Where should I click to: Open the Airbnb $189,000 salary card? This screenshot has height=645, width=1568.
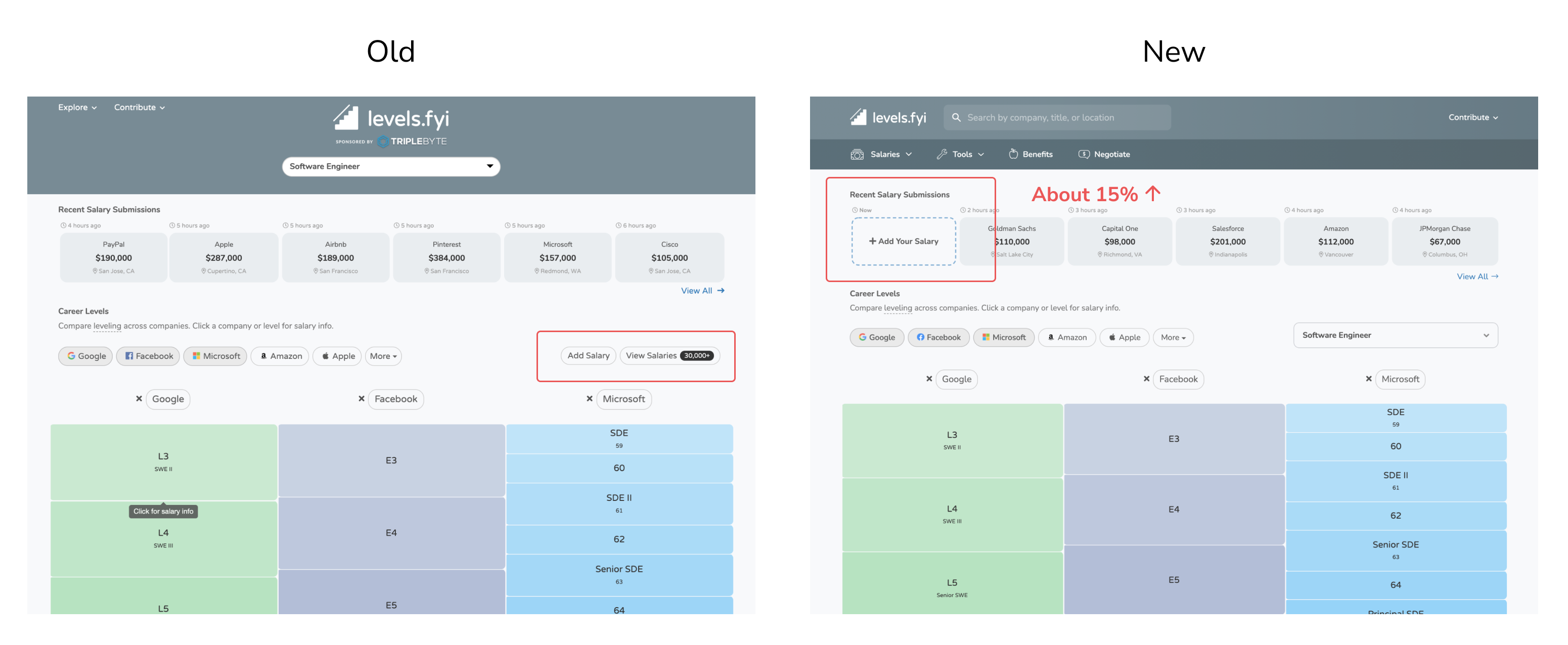pyautogui.click(x=335, y=258)
